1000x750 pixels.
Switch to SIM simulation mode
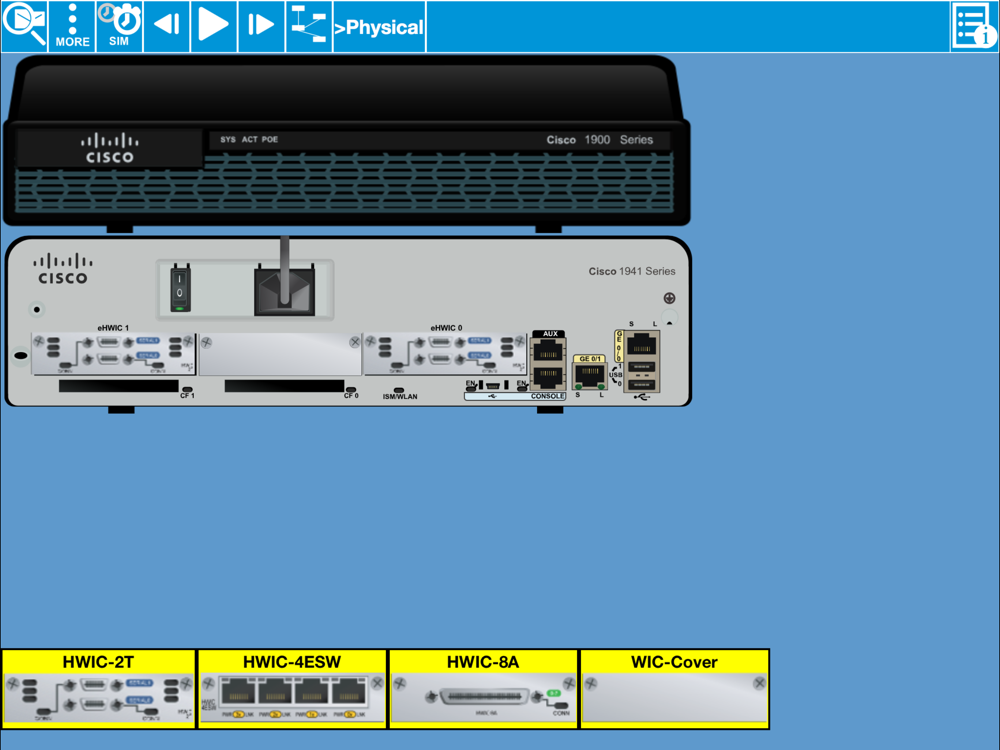click(x=119, y=26)
